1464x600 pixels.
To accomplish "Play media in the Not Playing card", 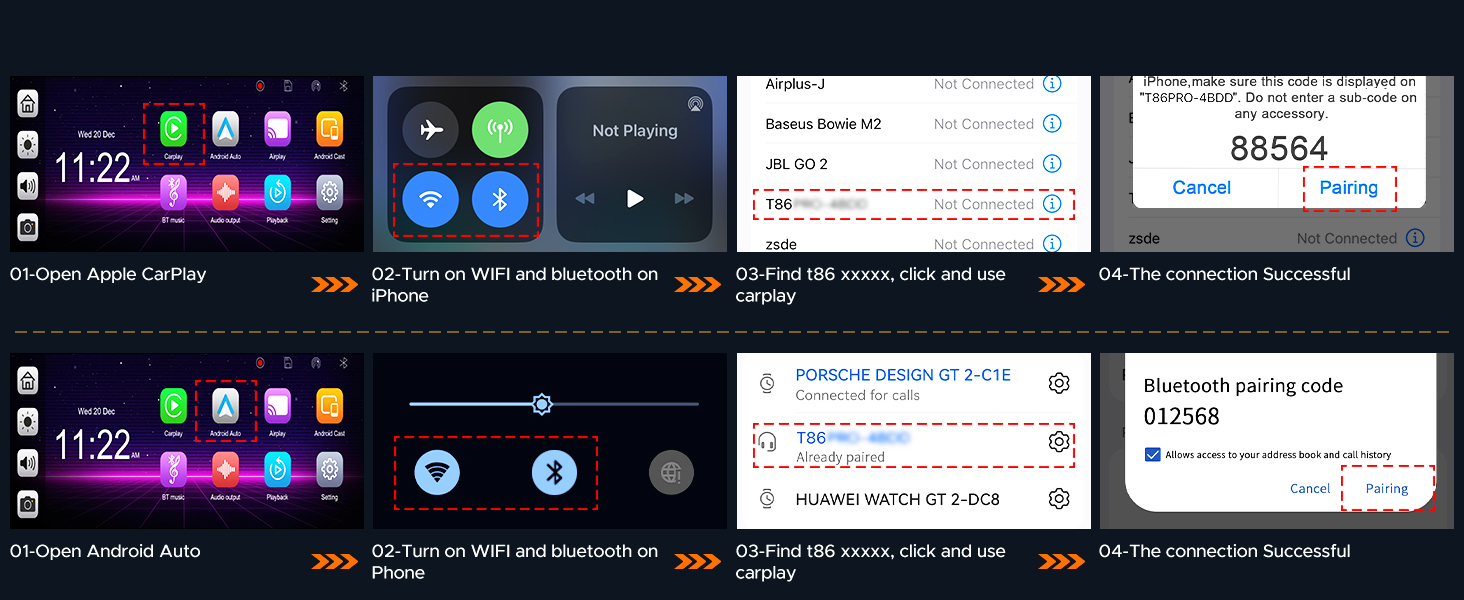I will pyautogui.click(x=635, y=198).
